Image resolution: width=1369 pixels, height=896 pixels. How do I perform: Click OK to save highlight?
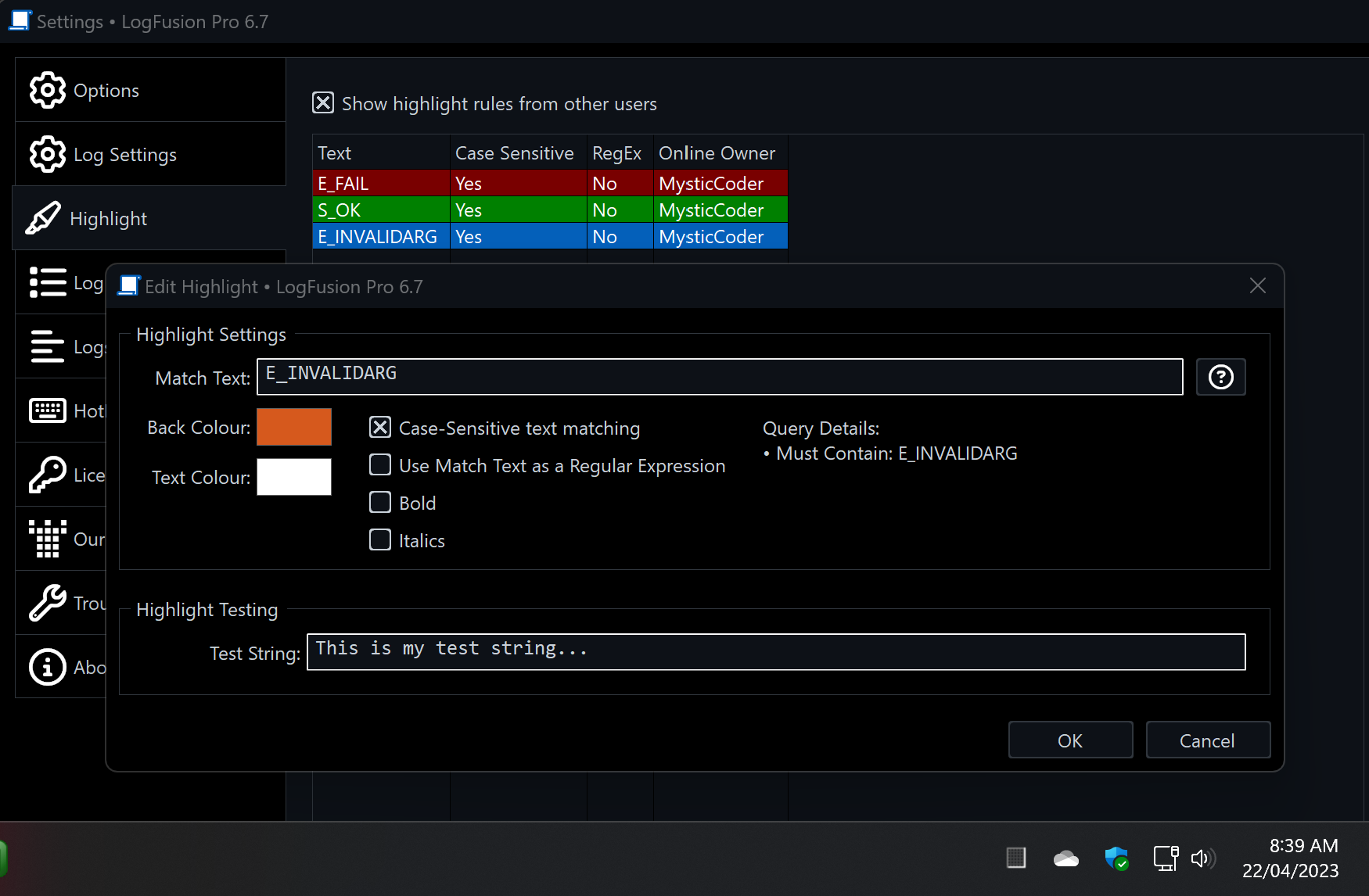(x=1069, y=740)
